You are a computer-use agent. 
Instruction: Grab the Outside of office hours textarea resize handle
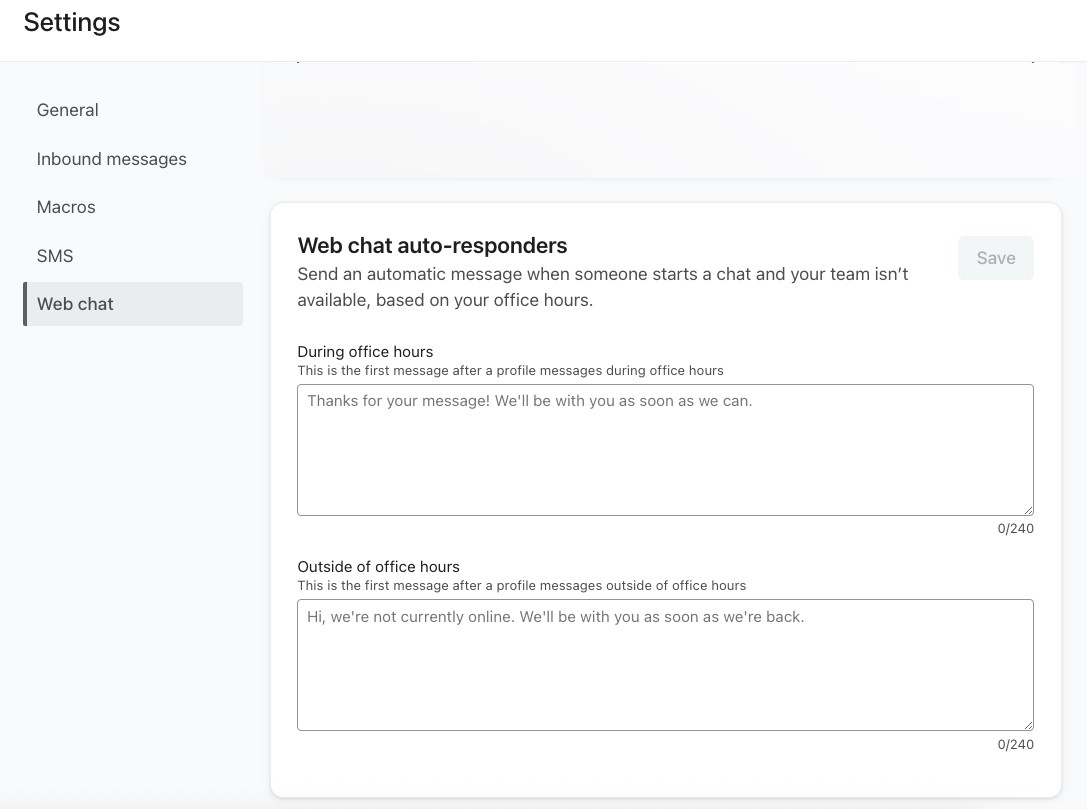point(1027,724)
